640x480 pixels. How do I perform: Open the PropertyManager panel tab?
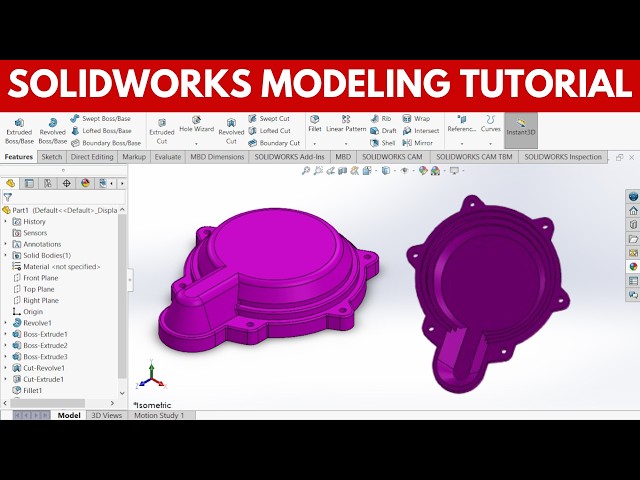pyautogui.click(x=29, y=183)
